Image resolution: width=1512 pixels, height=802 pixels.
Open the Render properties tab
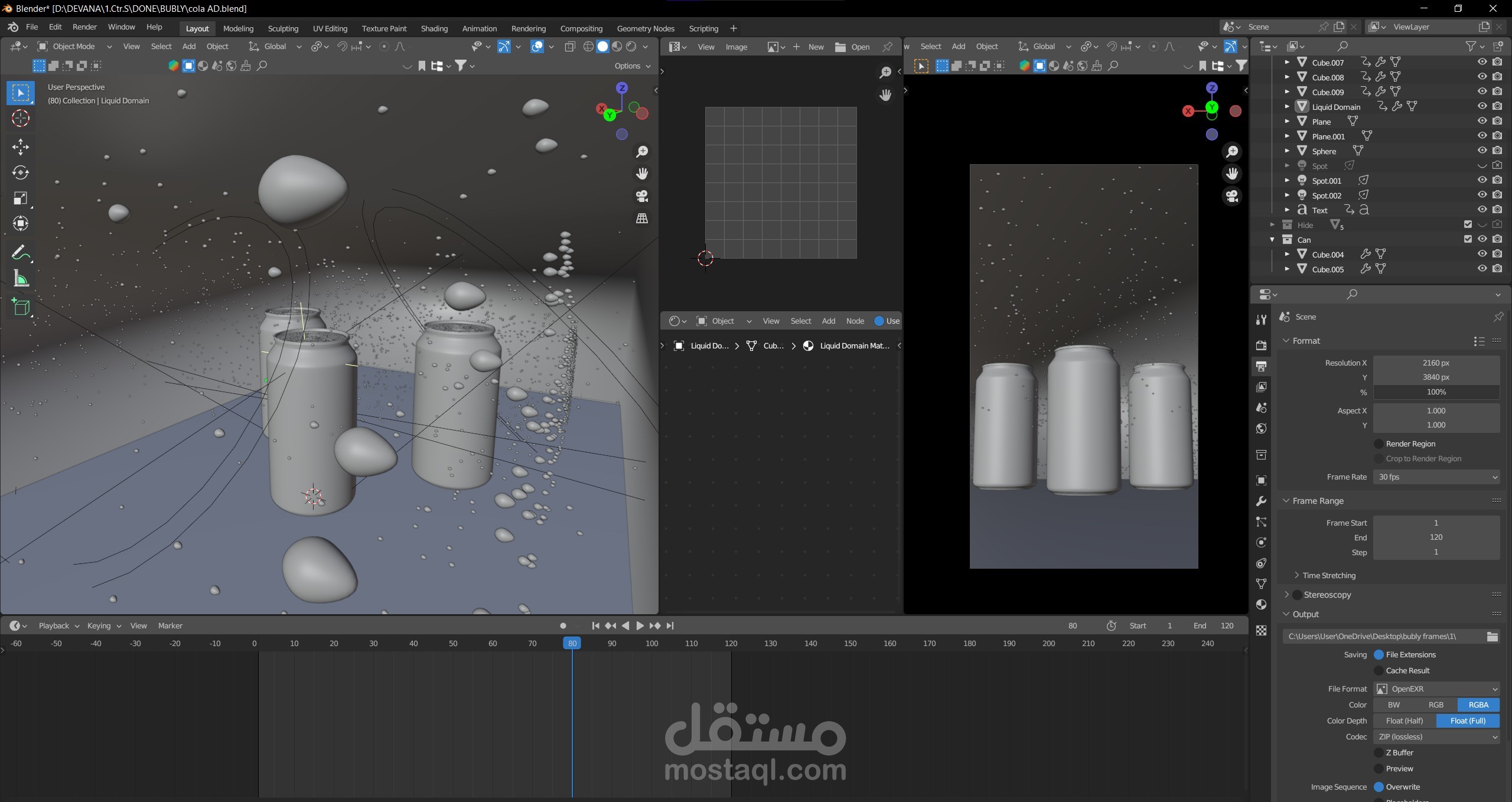1261,345
